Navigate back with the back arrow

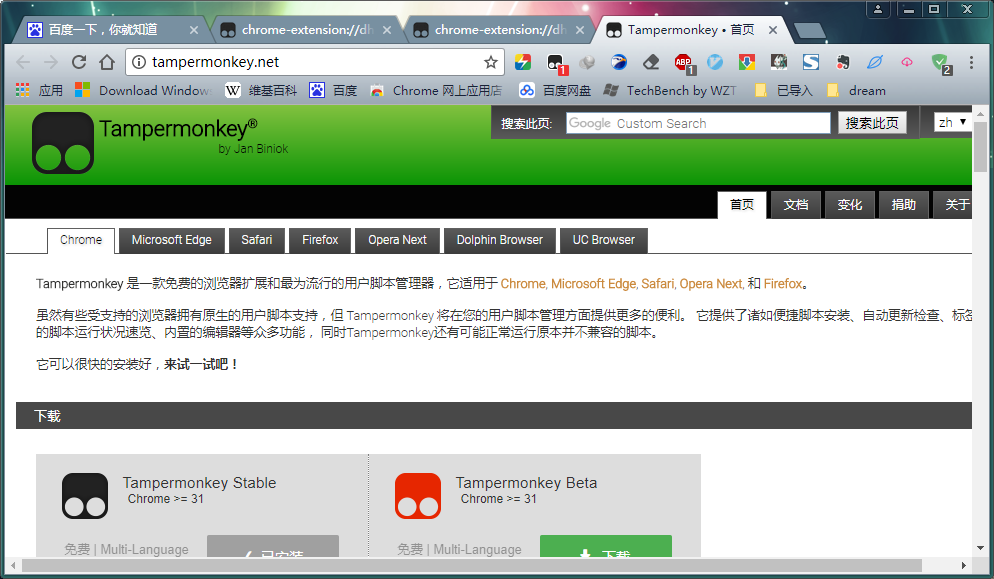pyautogui.click(x=23, y=62)
